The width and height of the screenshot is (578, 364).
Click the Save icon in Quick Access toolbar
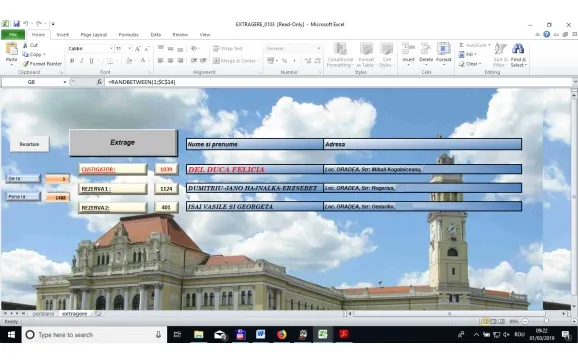pos(16,24)
